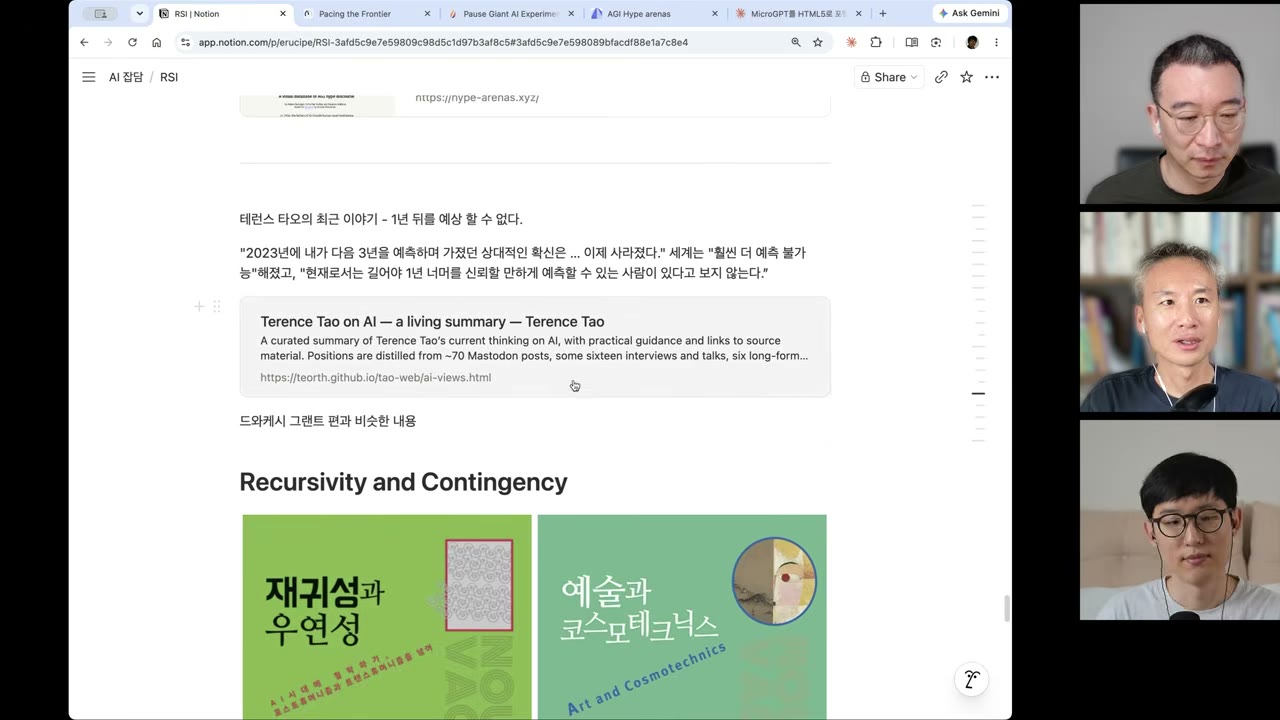
Task: Open the 예술과 코스모테크닉스 book cover image
Action: click(682, 616)
